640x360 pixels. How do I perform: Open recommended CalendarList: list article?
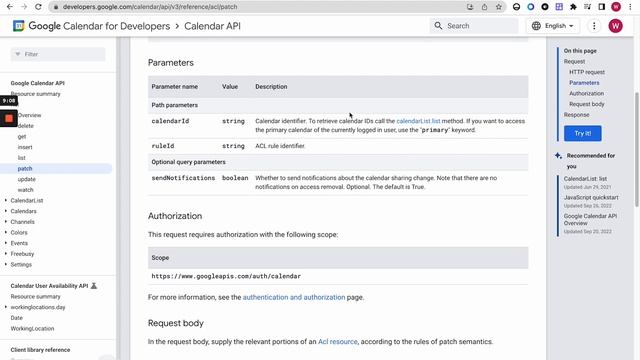point(585,179)
